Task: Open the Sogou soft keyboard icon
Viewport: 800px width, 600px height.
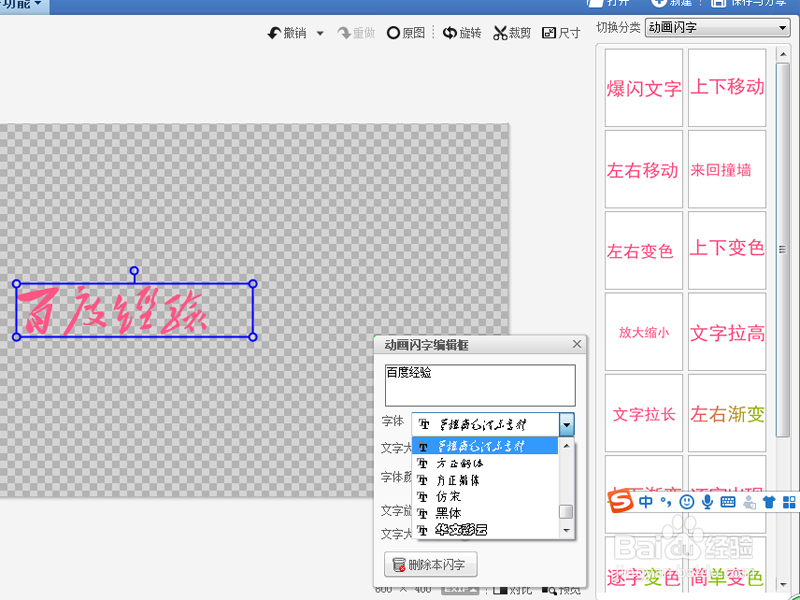Action: pos(728,502)
